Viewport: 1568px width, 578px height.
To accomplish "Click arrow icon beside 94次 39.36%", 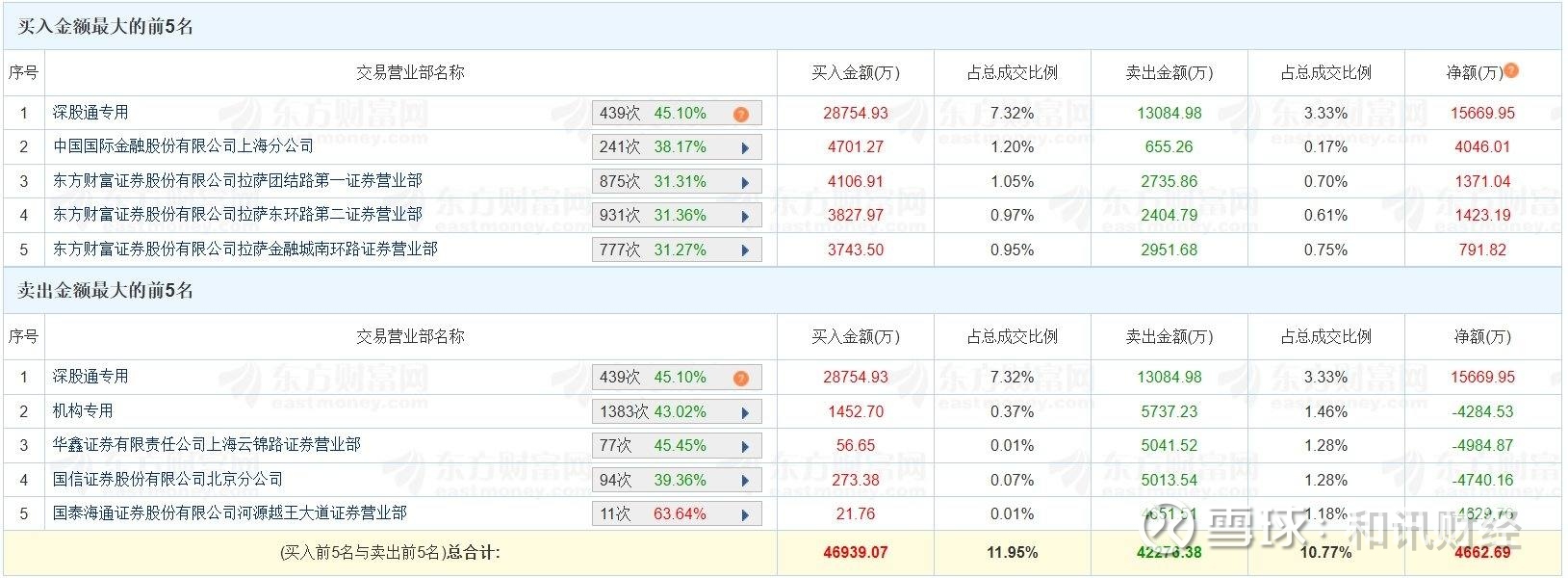I will click(x=745, y=481).
